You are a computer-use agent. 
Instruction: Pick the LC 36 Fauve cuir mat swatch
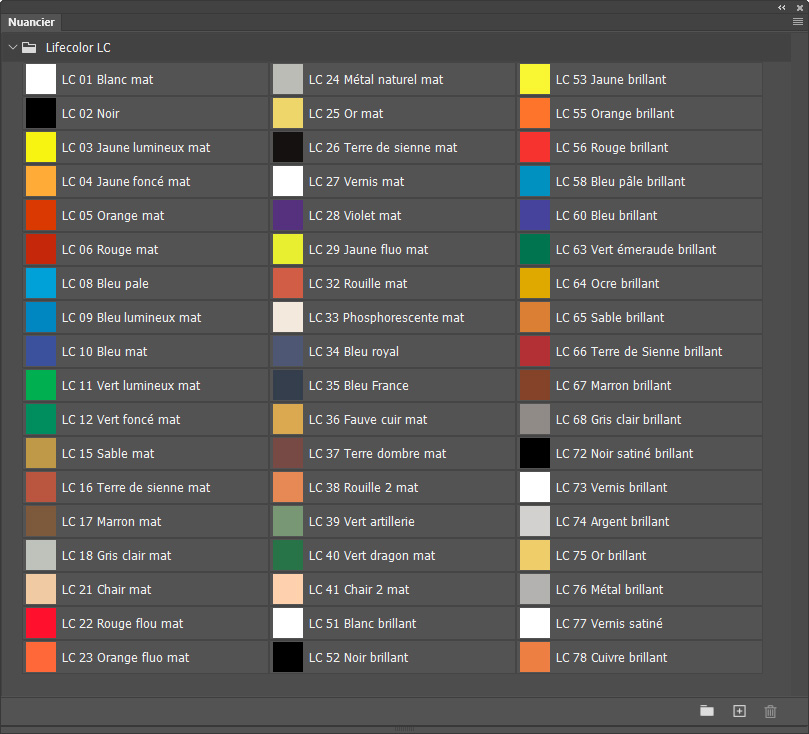(x=288, y=420)
